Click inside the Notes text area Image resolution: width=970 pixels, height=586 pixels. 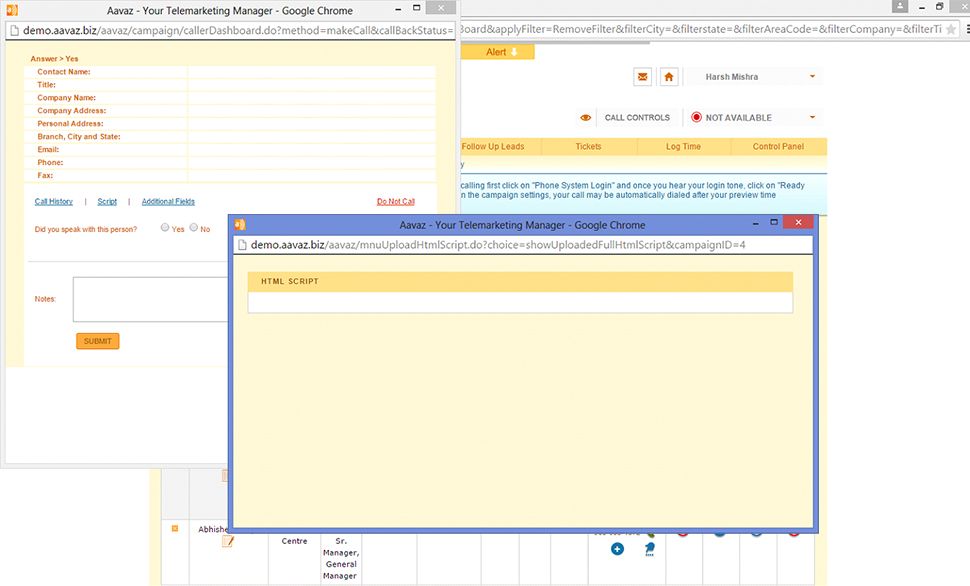tap(150, 299)
